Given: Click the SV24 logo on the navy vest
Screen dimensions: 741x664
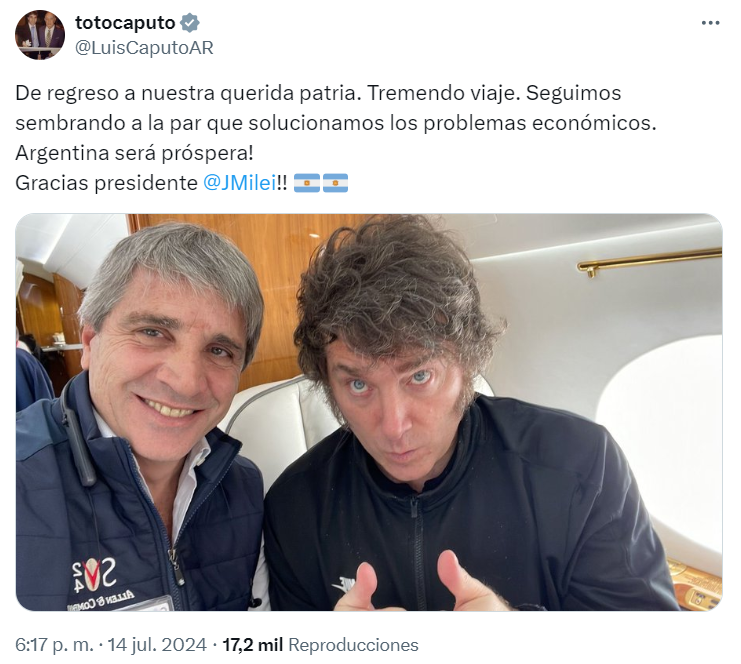Looking at the screenshot, I should pyautogui.click(x=95, y=573).
